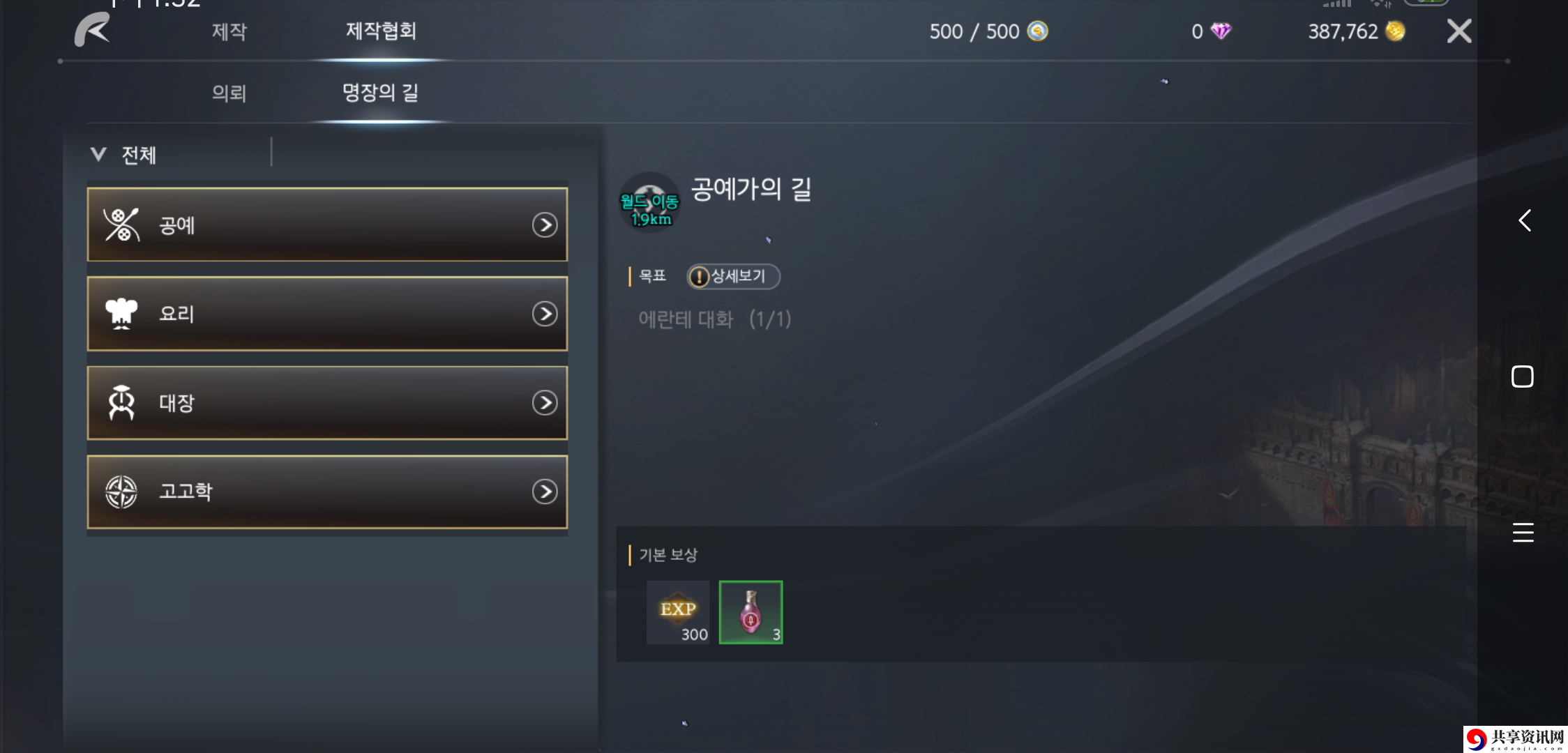Click the 월드 이동 world-move icon

[649, 203]
